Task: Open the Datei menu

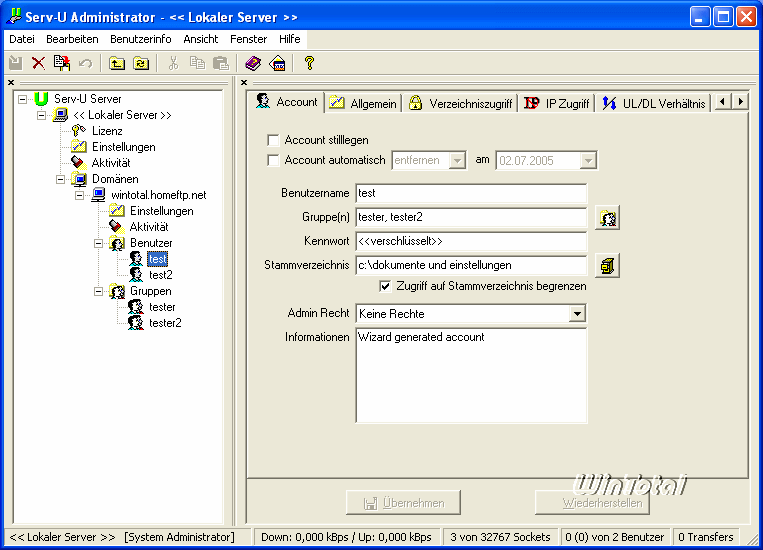Action: 22,39
